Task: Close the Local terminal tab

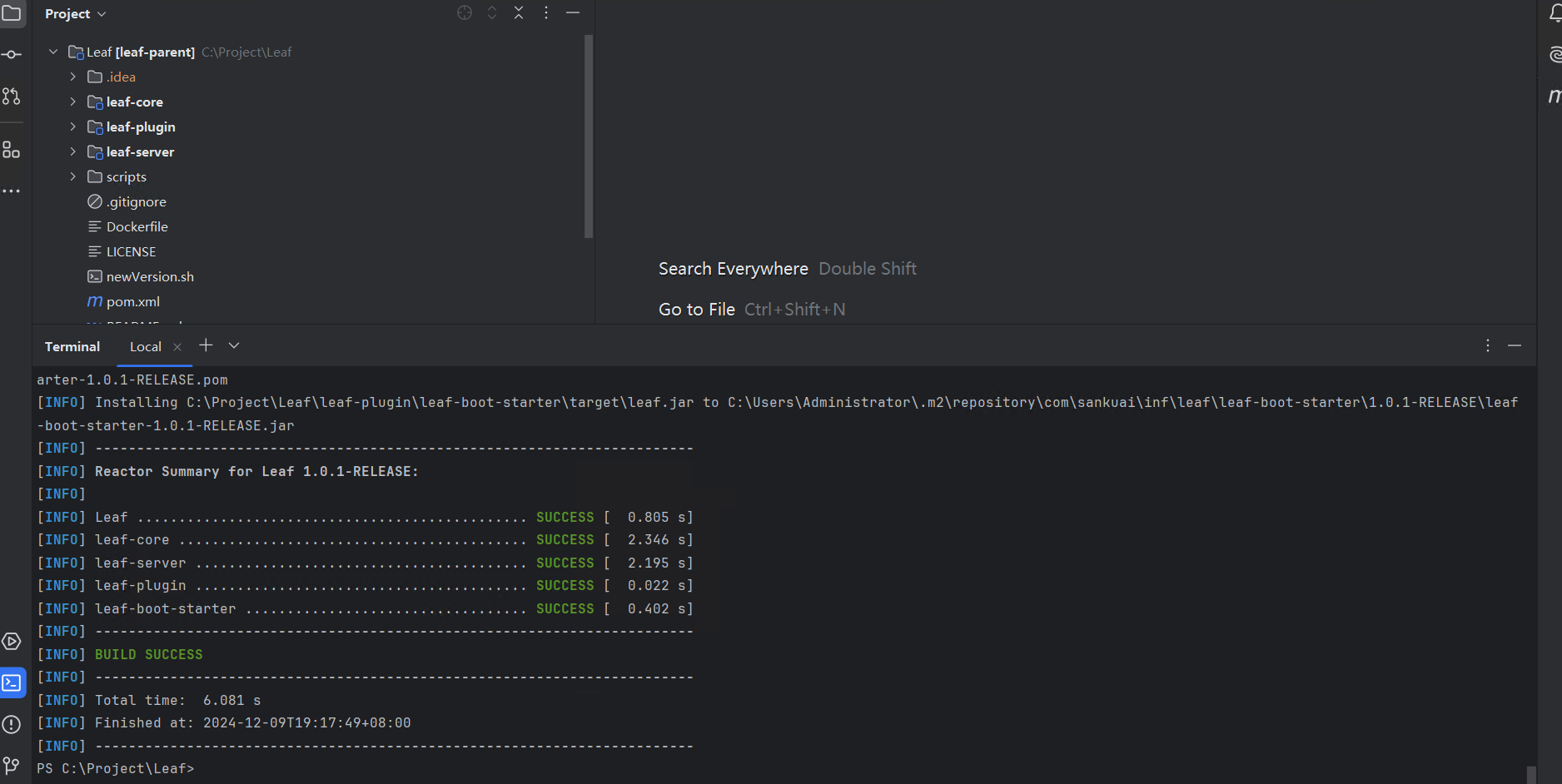Action: pyautogui.click(x=177, y=347)
